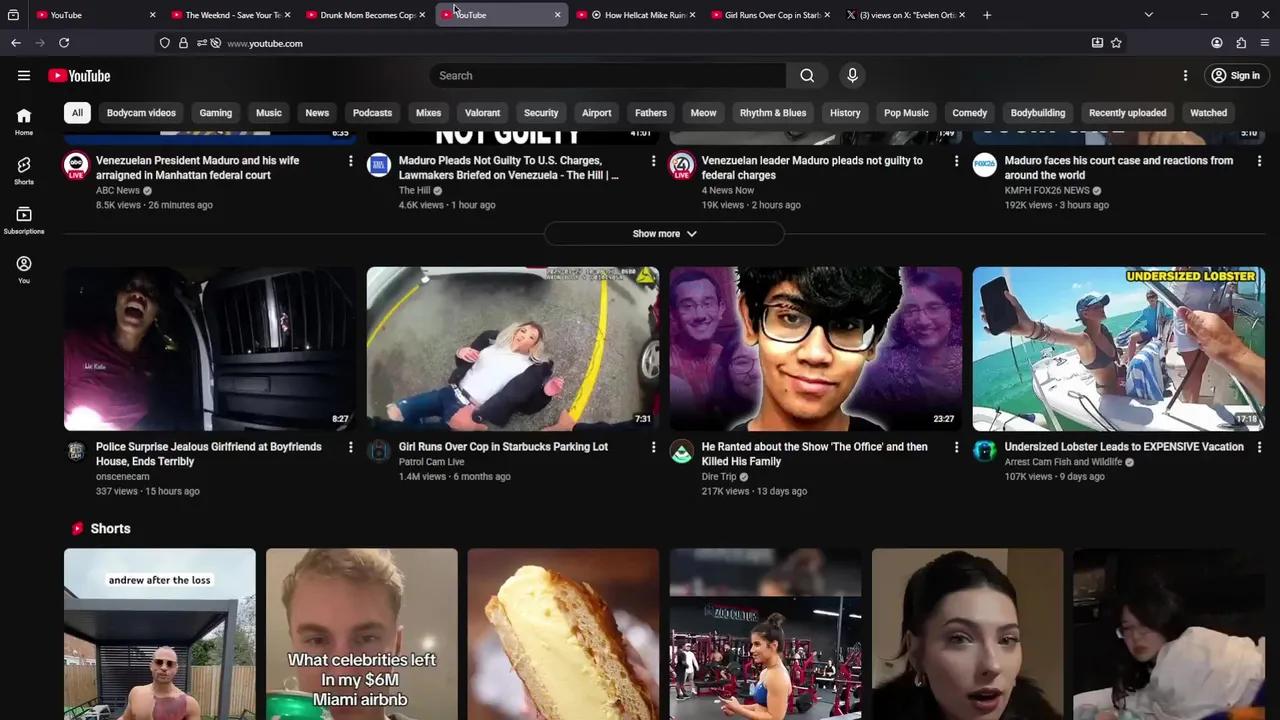Screen dimensions: 1280x720
Task: Open the guide hamburger menu
Action: coord(24,75)
